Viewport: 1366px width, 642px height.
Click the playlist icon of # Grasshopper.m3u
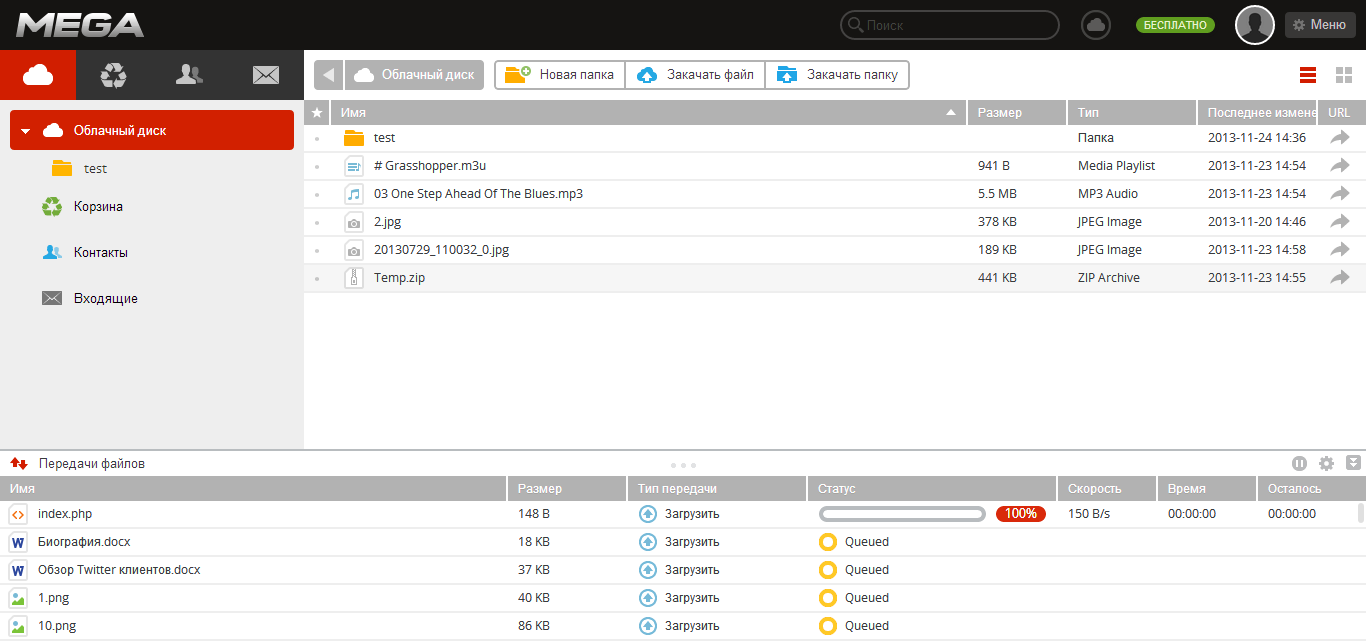pyautogui.click(x=354, y=166)
